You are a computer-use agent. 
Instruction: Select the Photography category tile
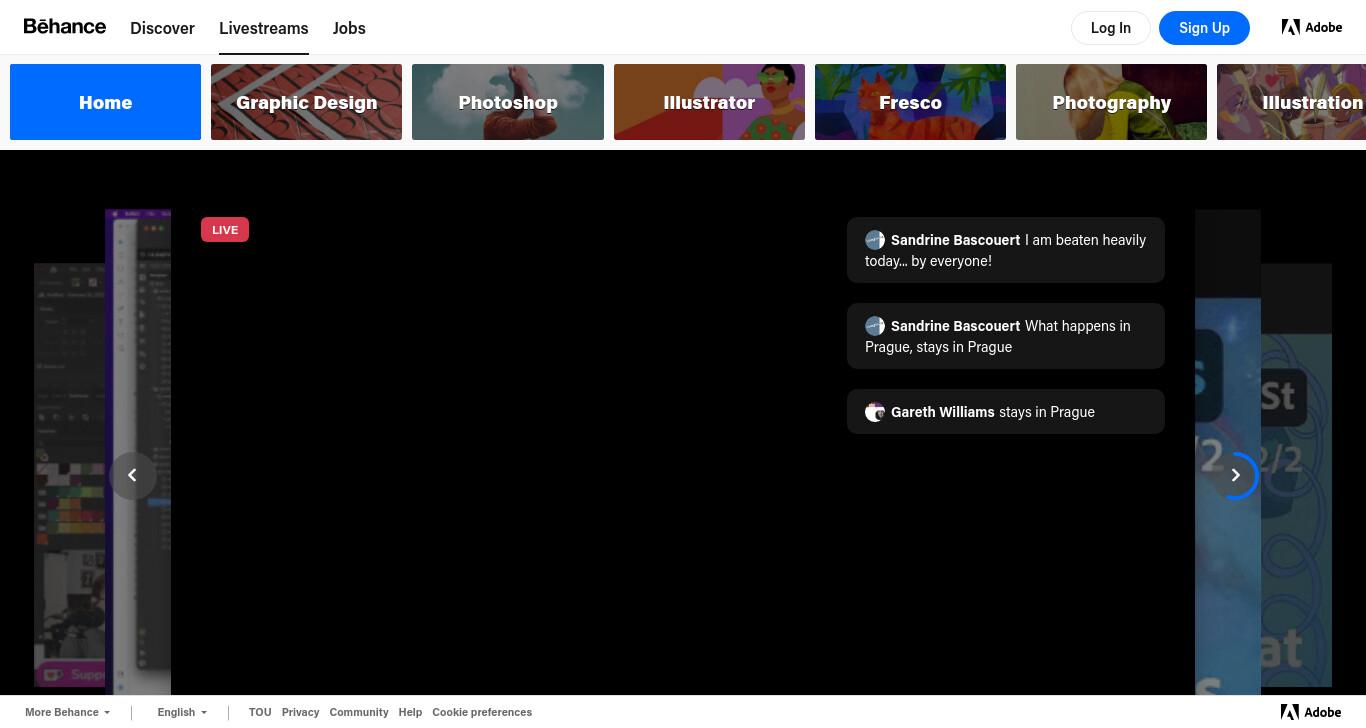[1111, 102]
